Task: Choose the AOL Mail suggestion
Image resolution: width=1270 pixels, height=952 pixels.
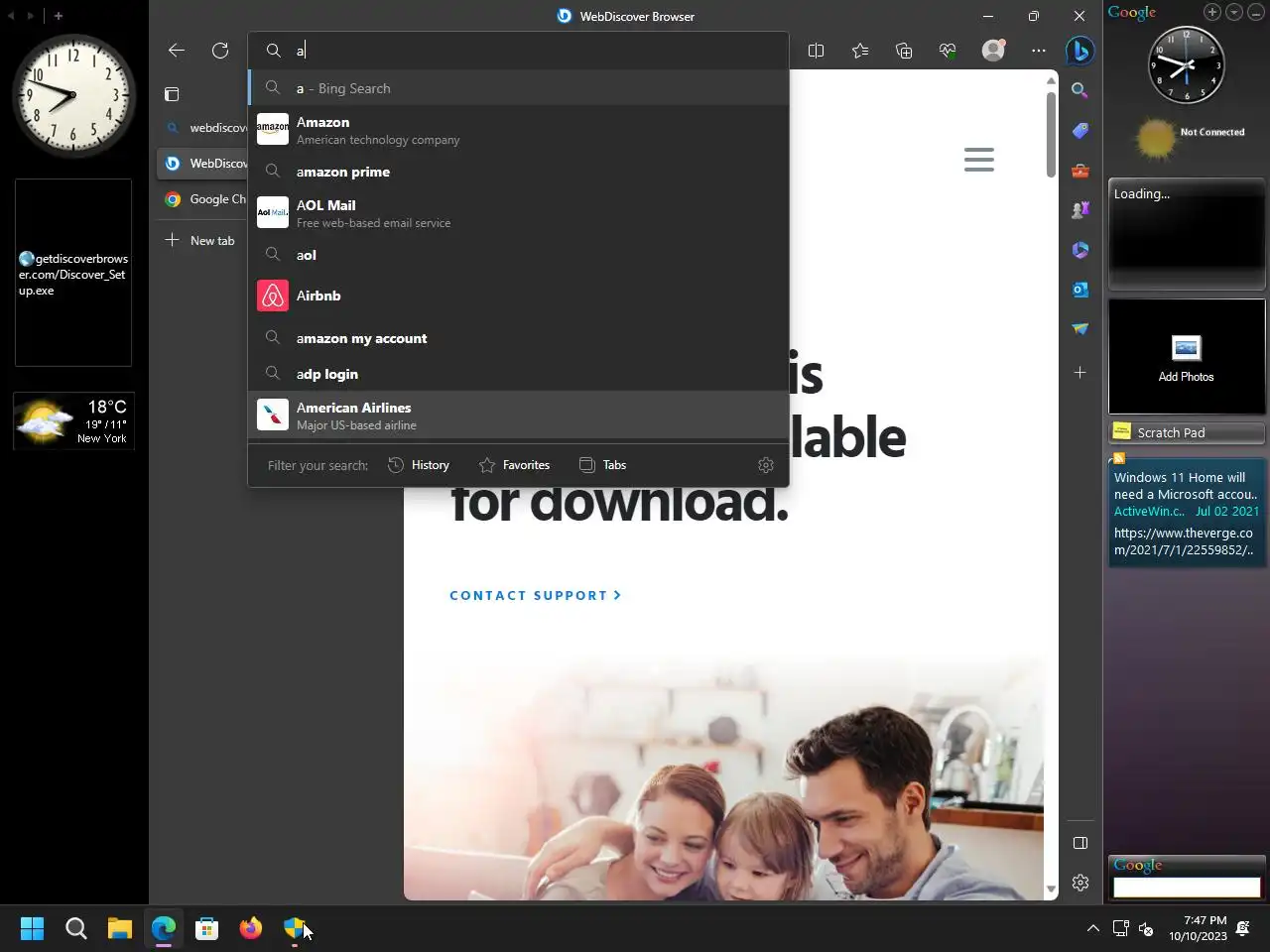Action: tap(519, 213)
